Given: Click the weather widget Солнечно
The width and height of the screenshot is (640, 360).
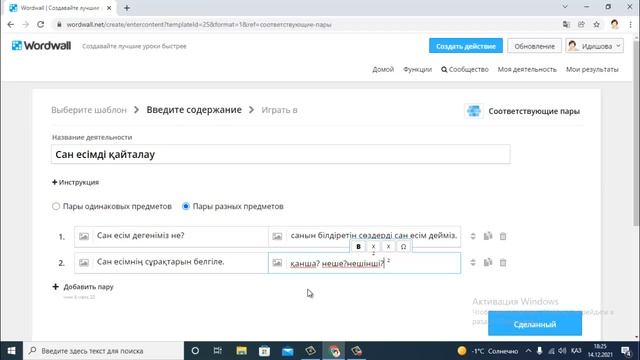Looking at the screenshot, I should coord(488,351).
